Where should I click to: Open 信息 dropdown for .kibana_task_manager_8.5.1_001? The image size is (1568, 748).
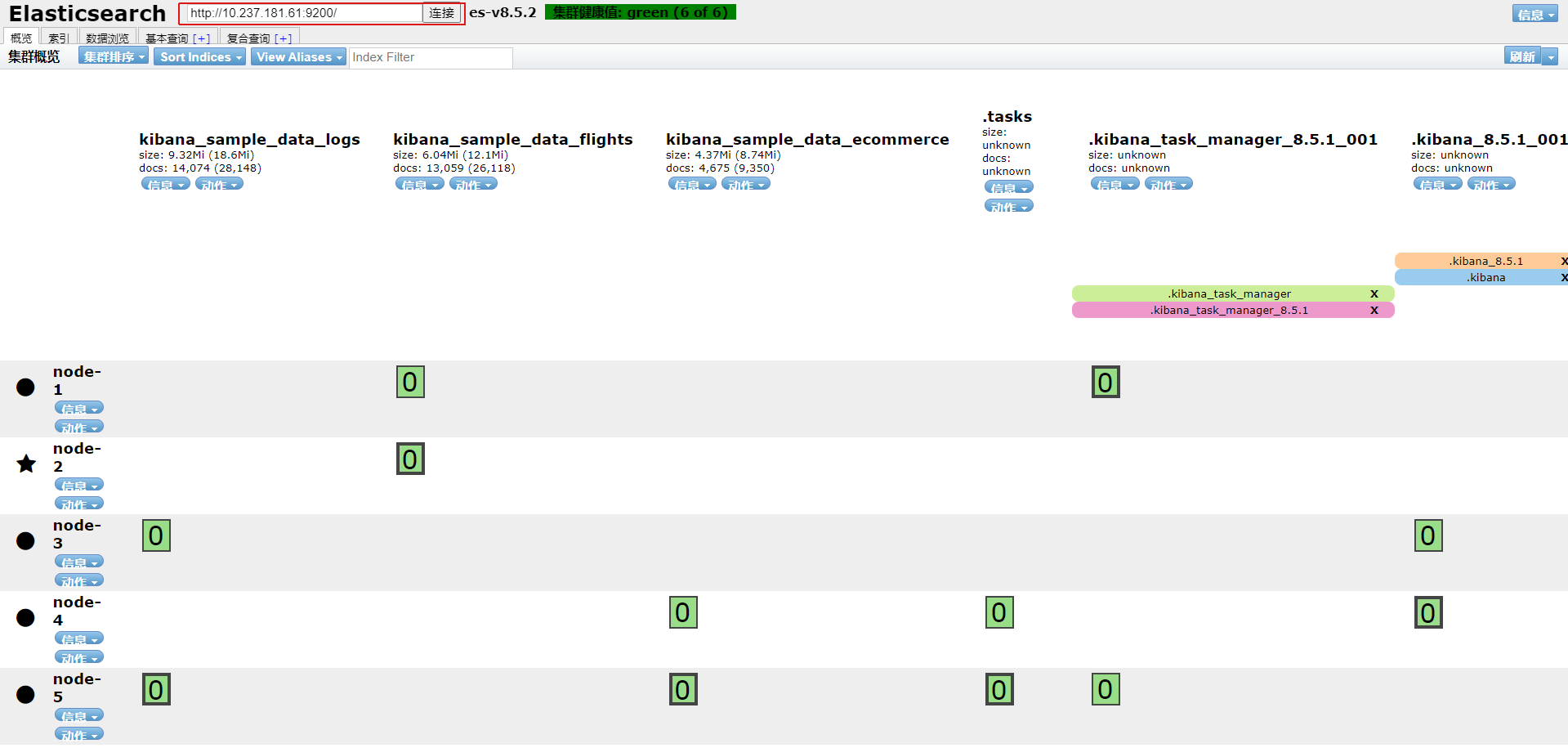coord(1115,184)
